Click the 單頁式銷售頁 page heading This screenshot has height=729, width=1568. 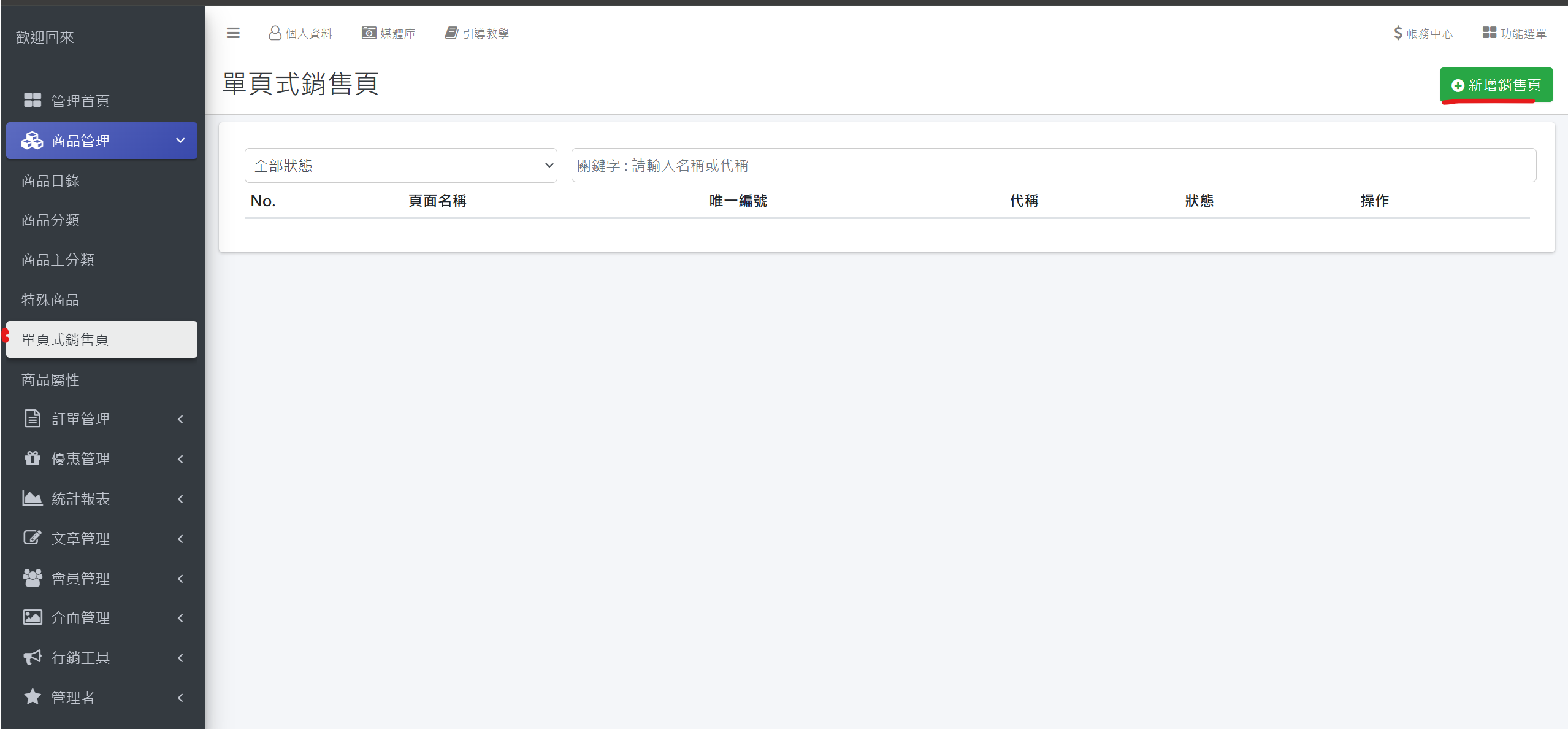point(300,84)
